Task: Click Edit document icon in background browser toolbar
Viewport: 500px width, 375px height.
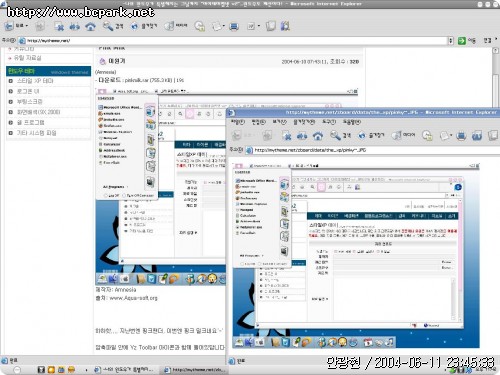Action: click(251, 26)
